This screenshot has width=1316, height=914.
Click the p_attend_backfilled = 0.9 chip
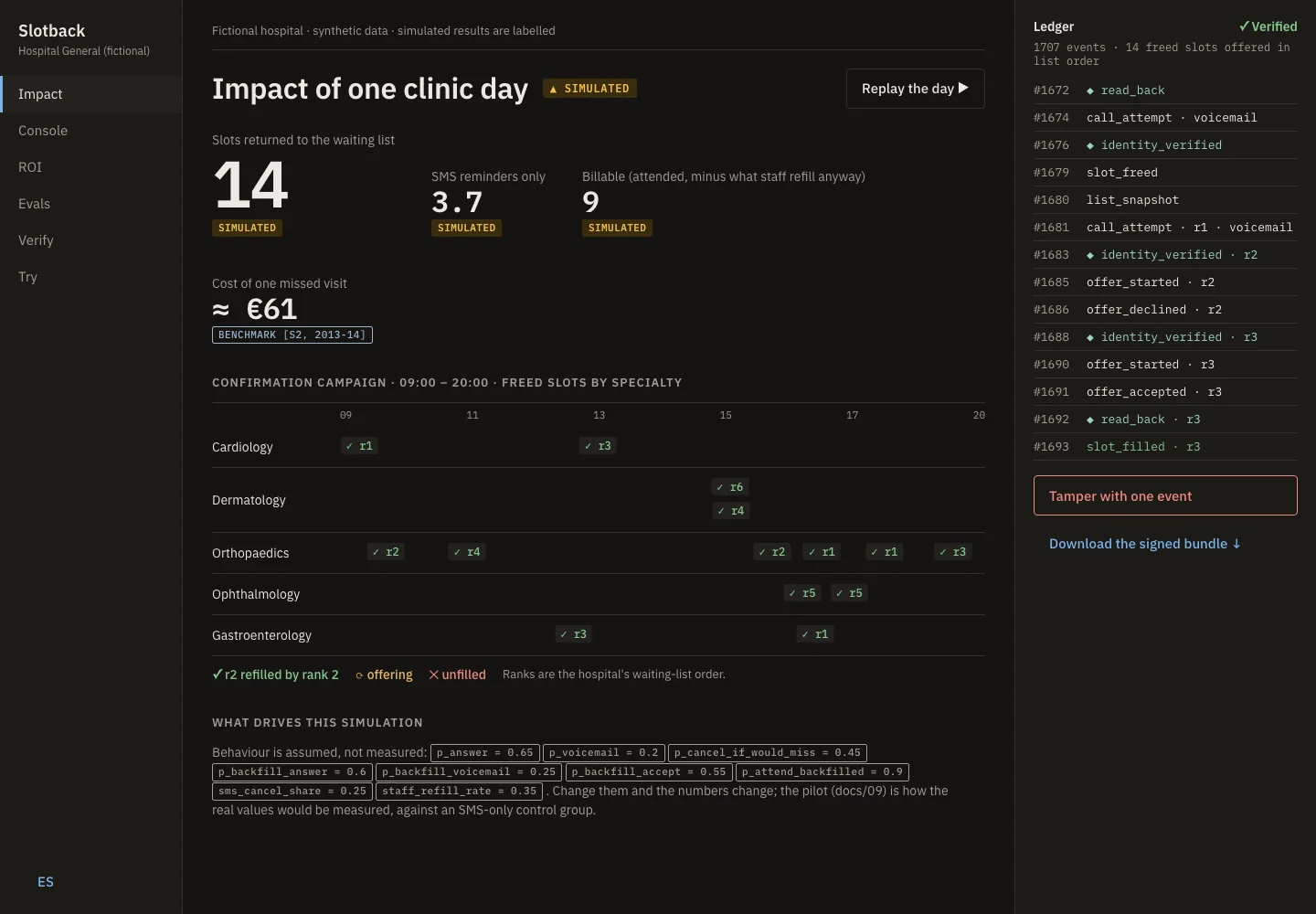(x=822, y=772)
